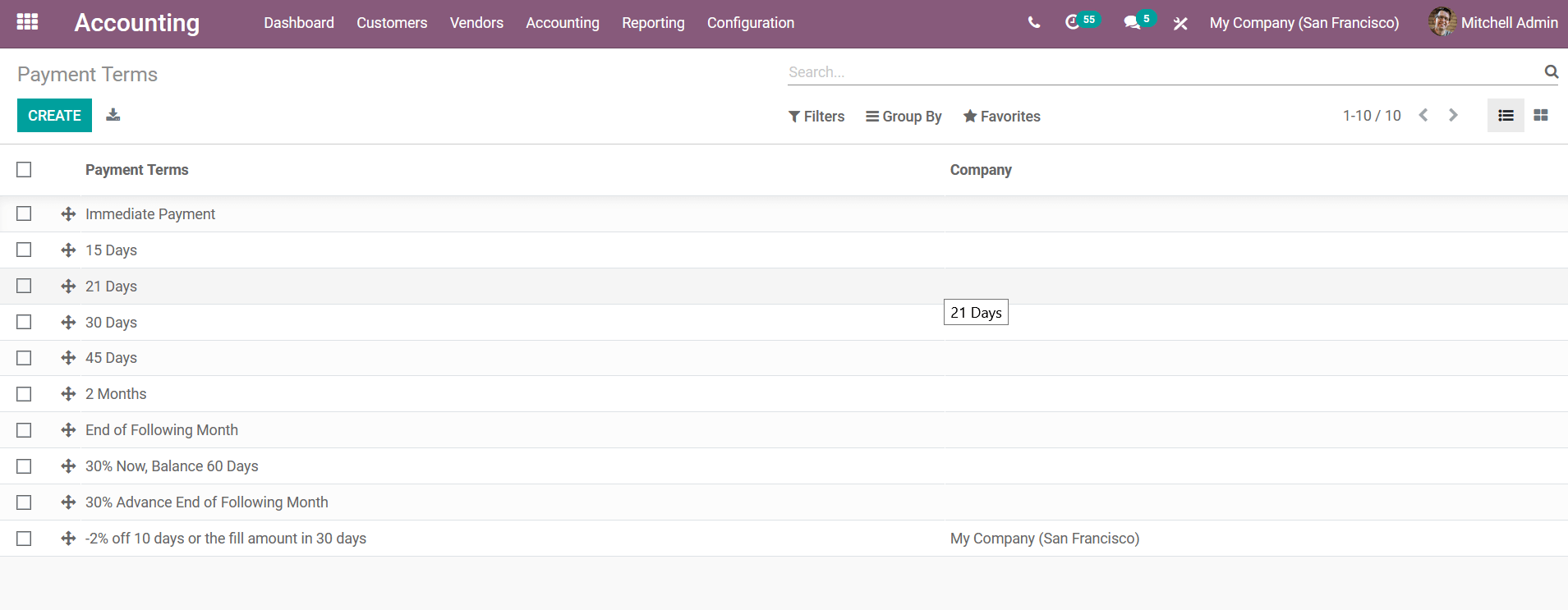
Task: Open the Group By dropdown
Action: (x=904, y=117)
